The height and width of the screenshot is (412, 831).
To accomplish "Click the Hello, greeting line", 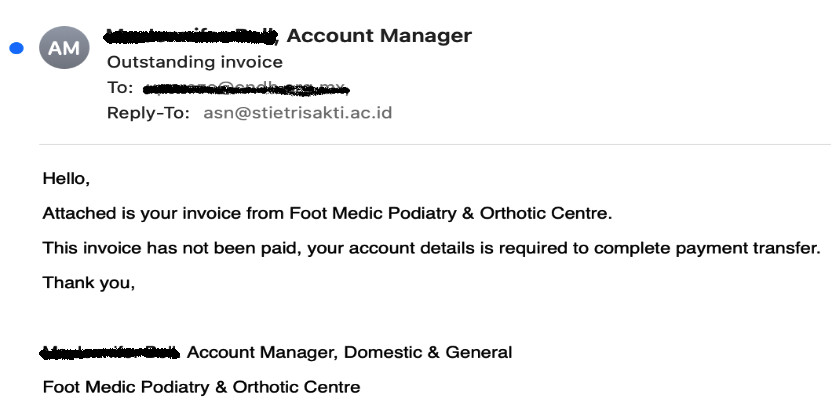I will pos(66,179).
